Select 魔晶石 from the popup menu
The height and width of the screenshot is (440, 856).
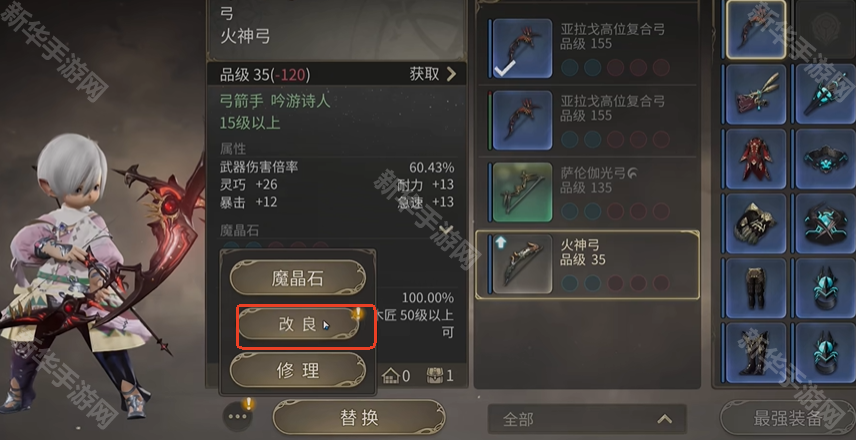tap(298, 278)
